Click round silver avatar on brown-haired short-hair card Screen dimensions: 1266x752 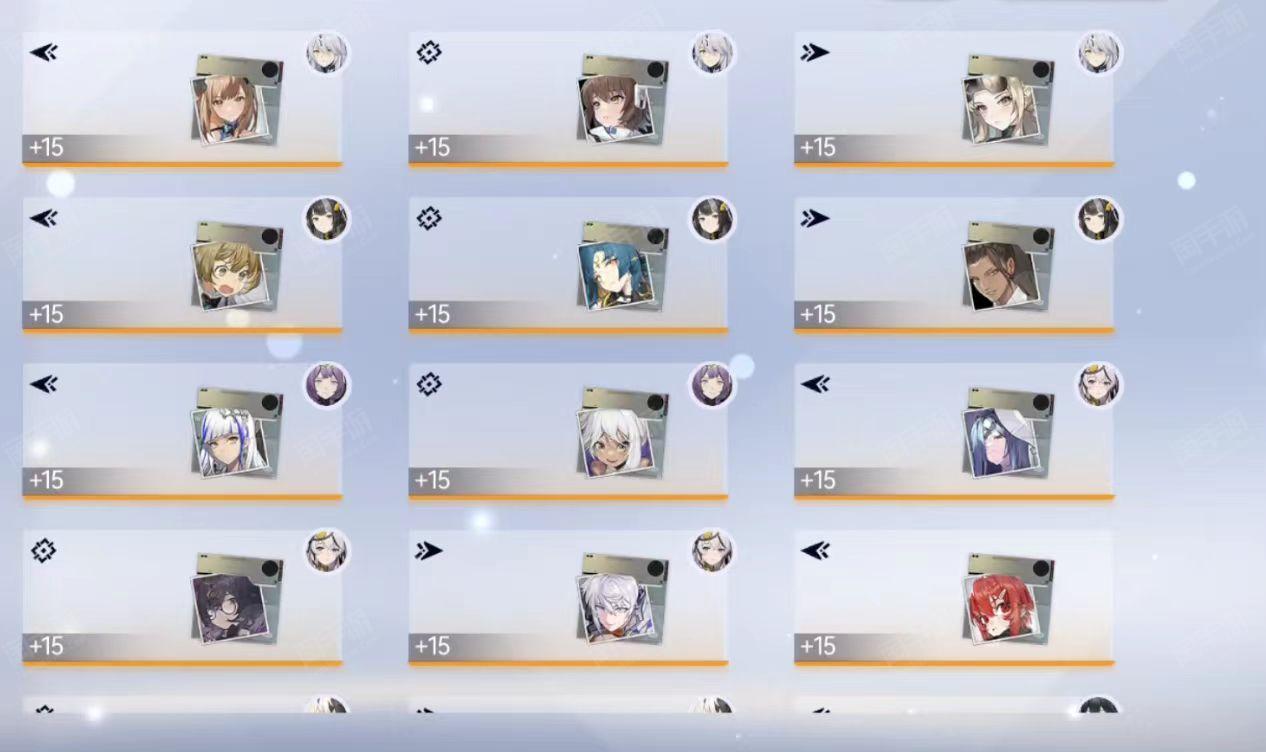pos(712,53)
